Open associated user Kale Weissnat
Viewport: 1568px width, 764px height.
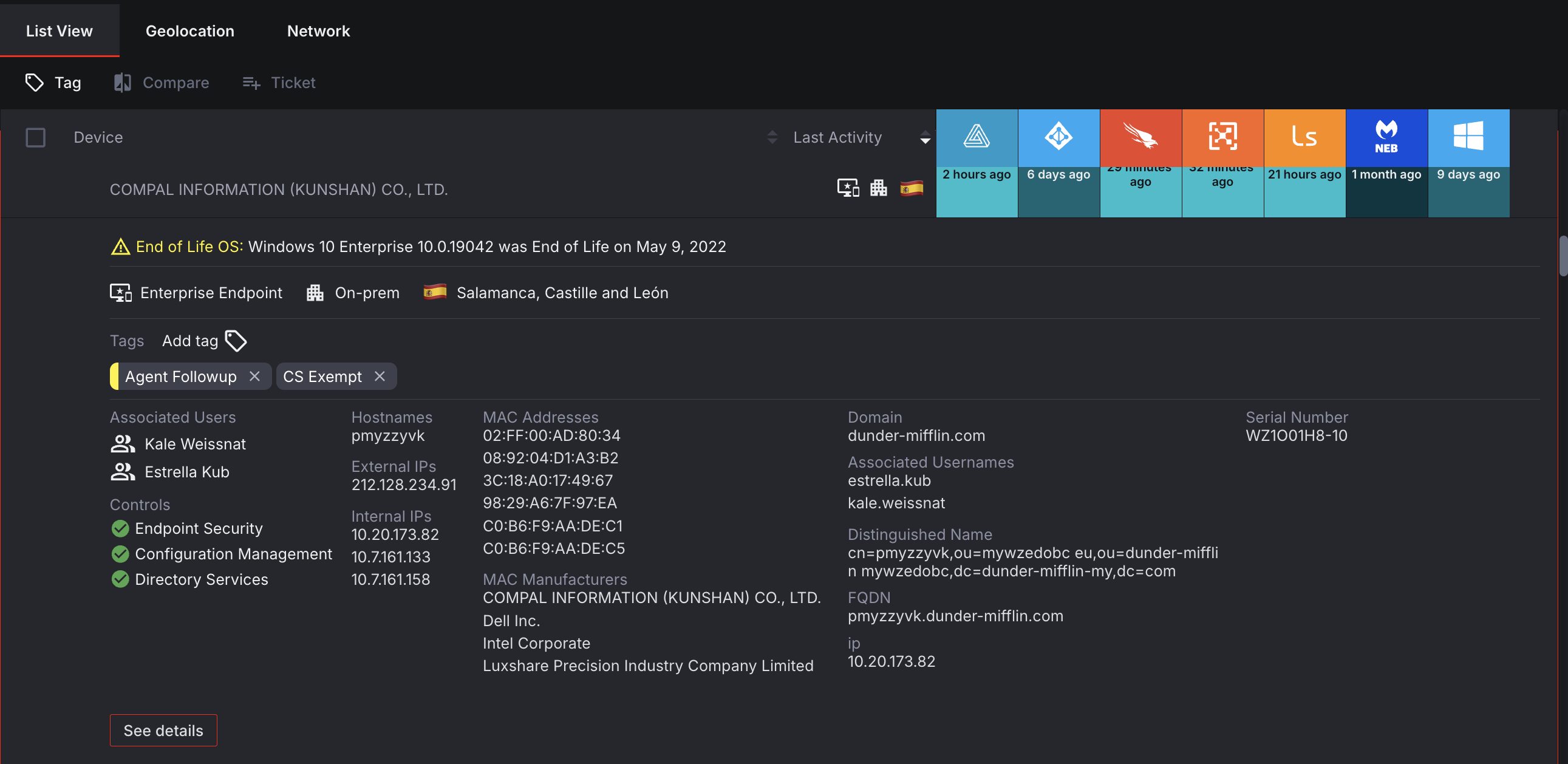(x=196, y=444)
